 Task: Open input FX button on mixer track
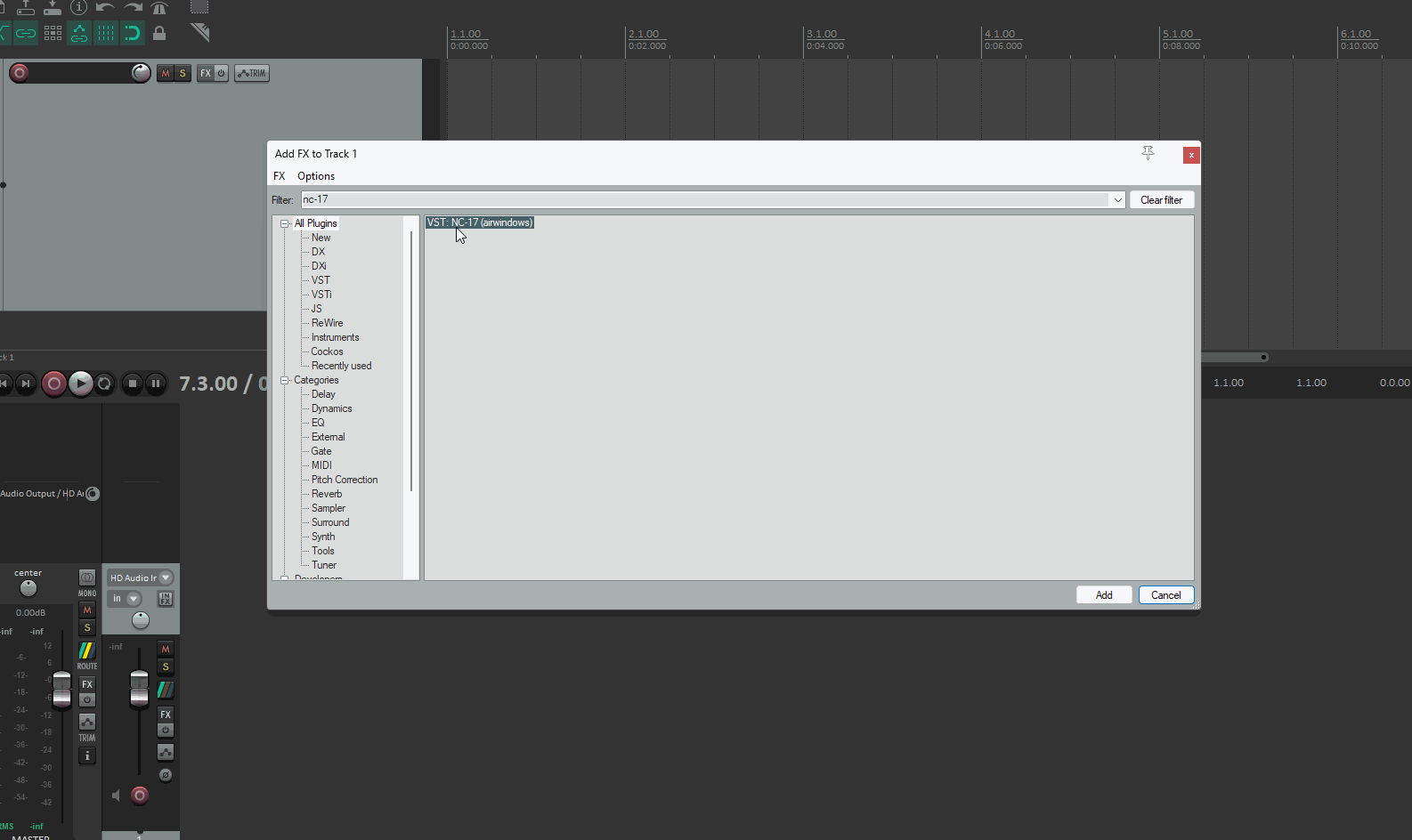click(166, 599)
